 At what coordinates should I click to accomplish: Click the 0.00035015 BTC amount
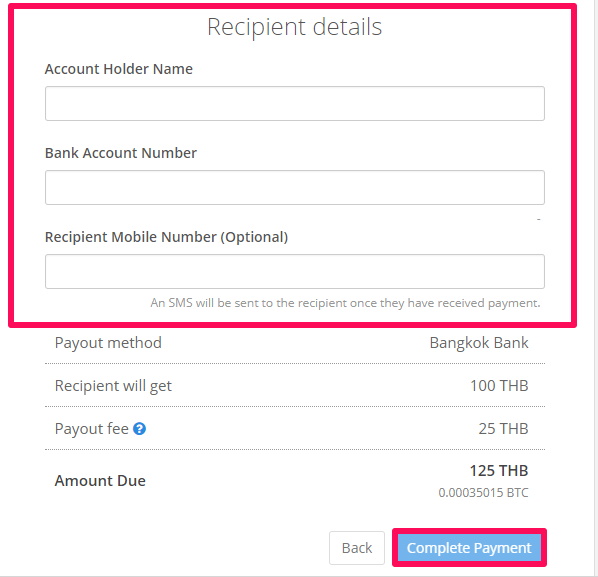(483, 493)
